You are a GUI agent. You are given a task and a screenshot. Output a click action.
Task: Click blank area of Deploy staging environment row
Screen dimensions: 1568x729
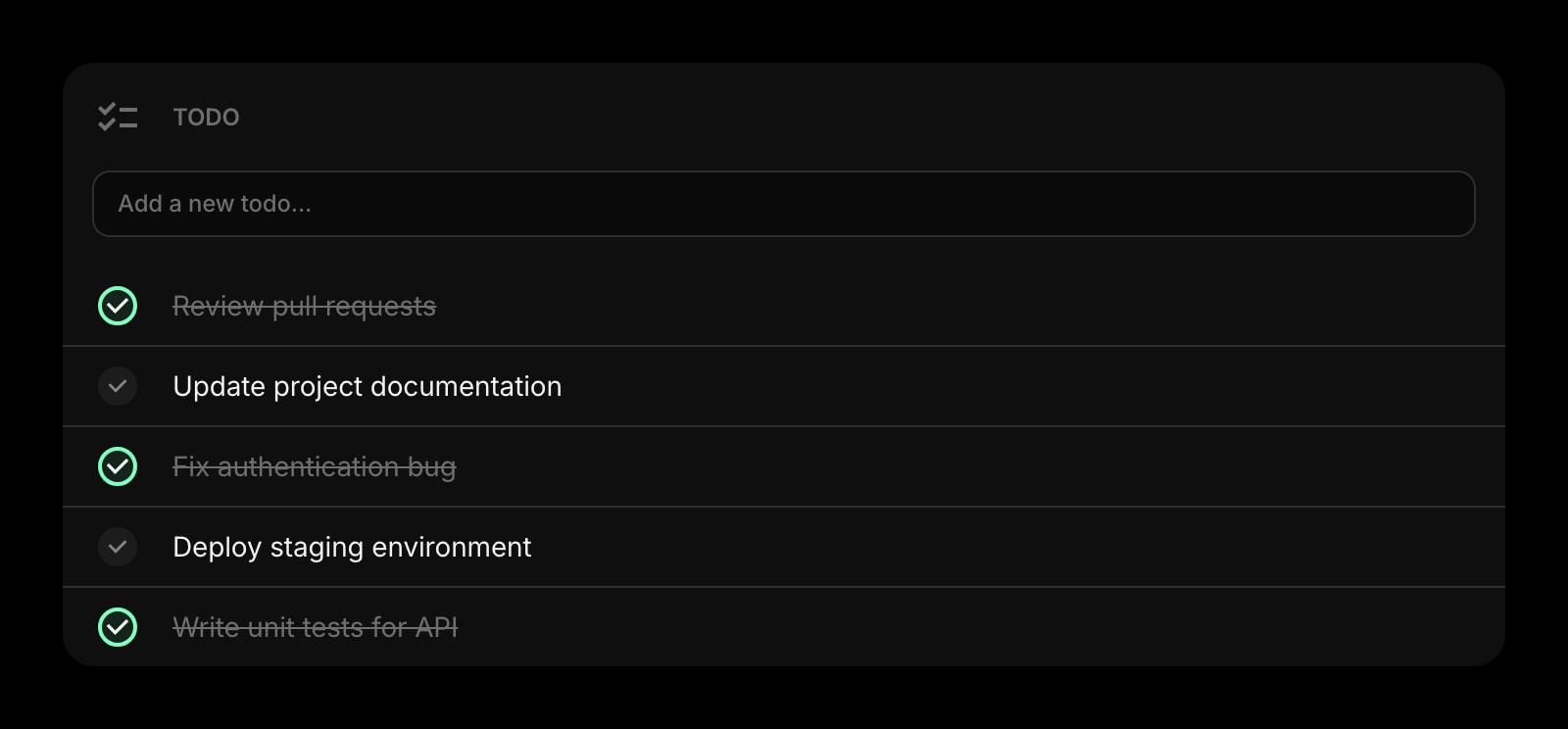(980, 547)
